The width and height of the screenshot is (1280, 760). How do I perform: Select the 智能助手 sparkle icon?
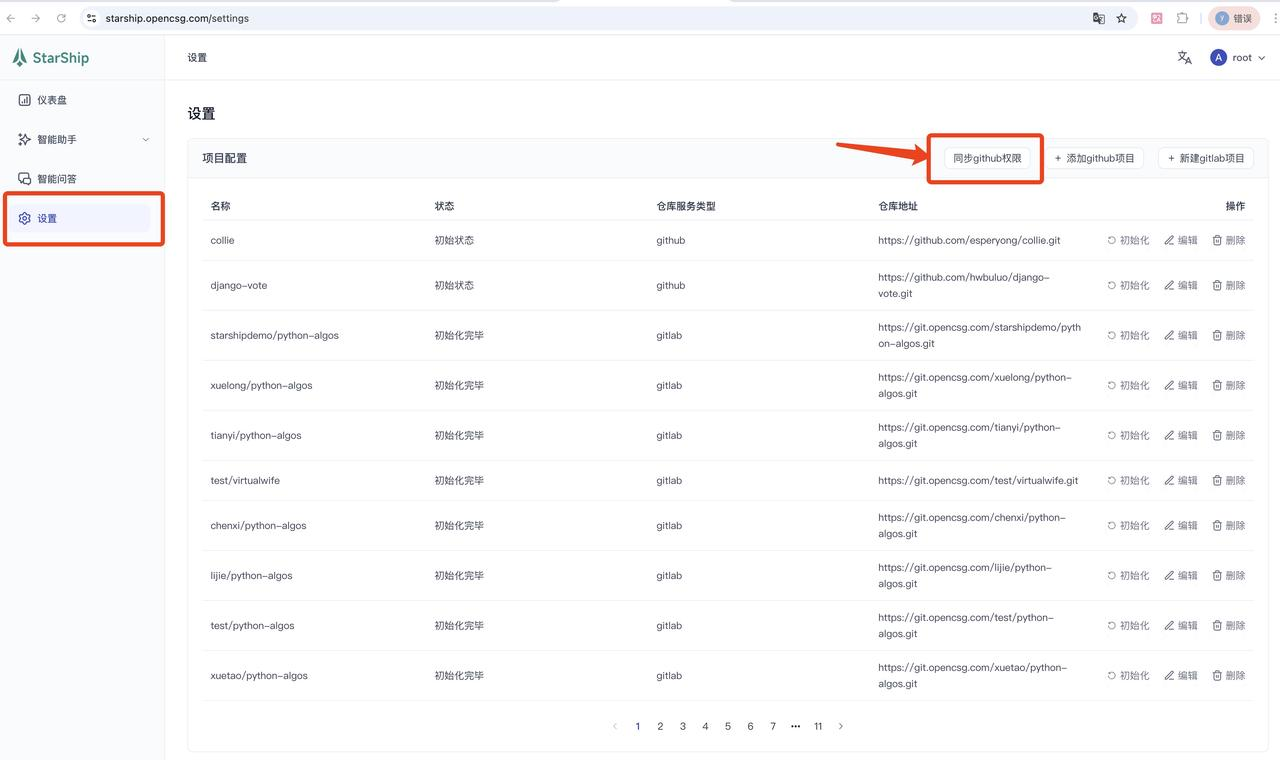[22, 139]
